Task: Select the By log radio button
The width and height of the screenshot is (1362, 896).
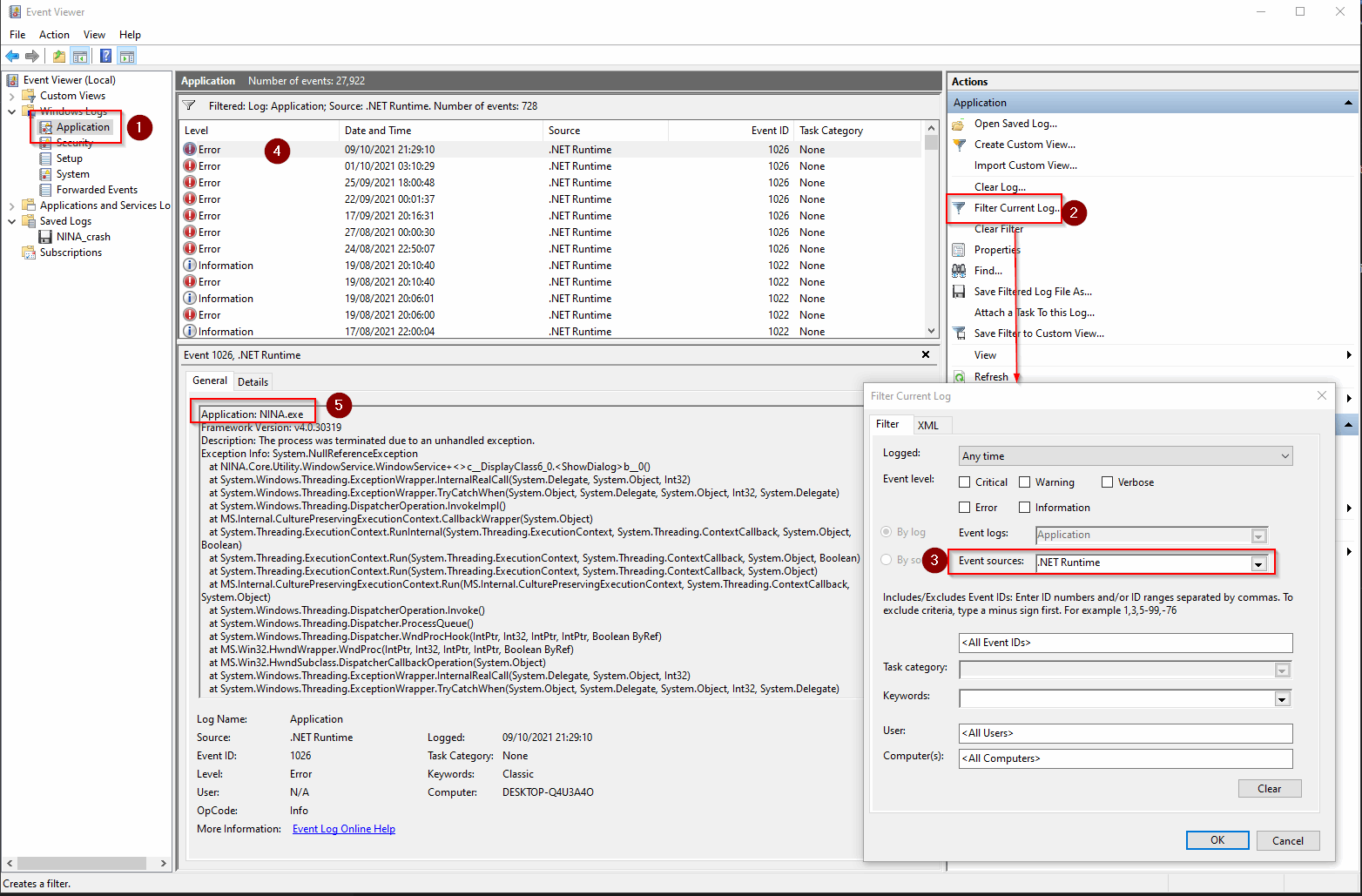Action: pyautogui.click(x=887, y=532)
